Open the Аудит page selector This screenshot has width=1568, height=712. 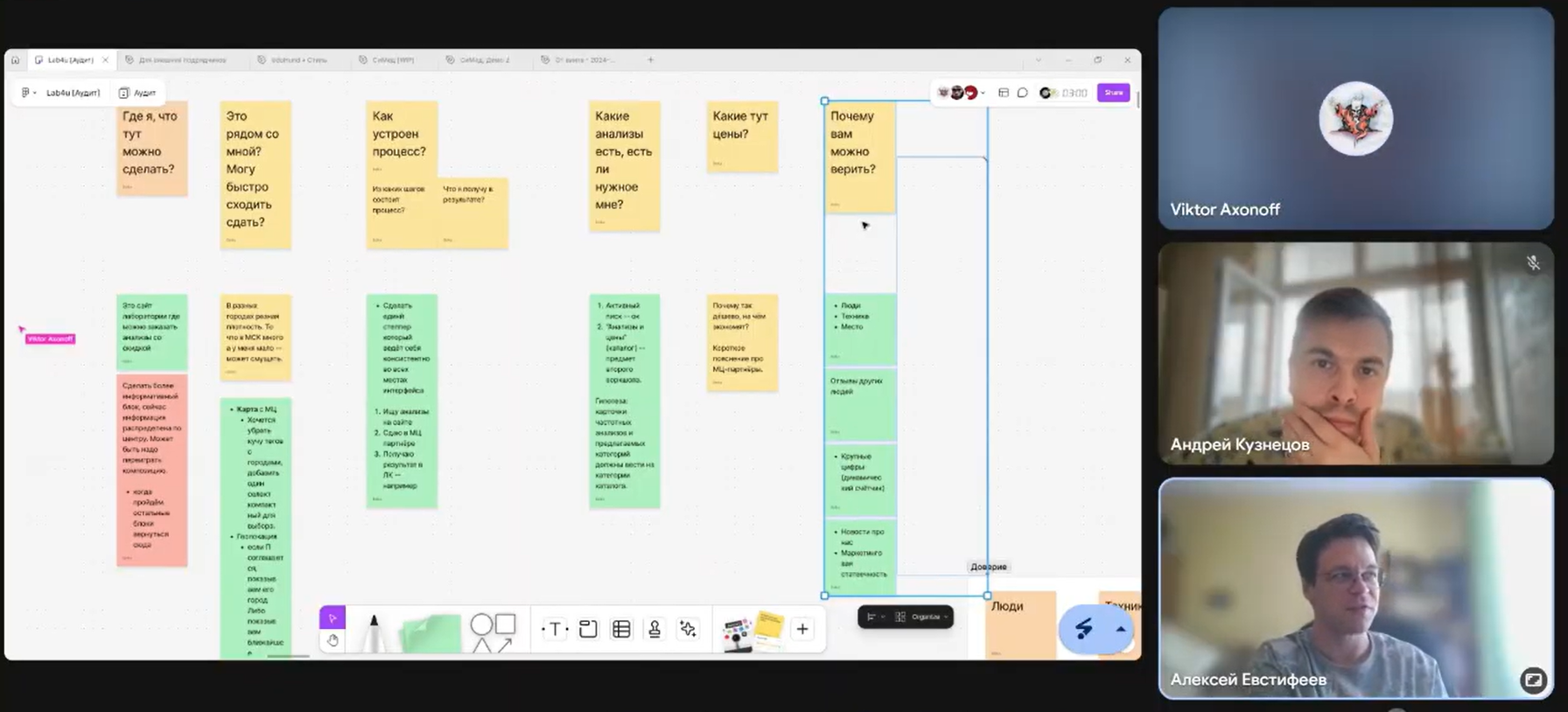137,93
